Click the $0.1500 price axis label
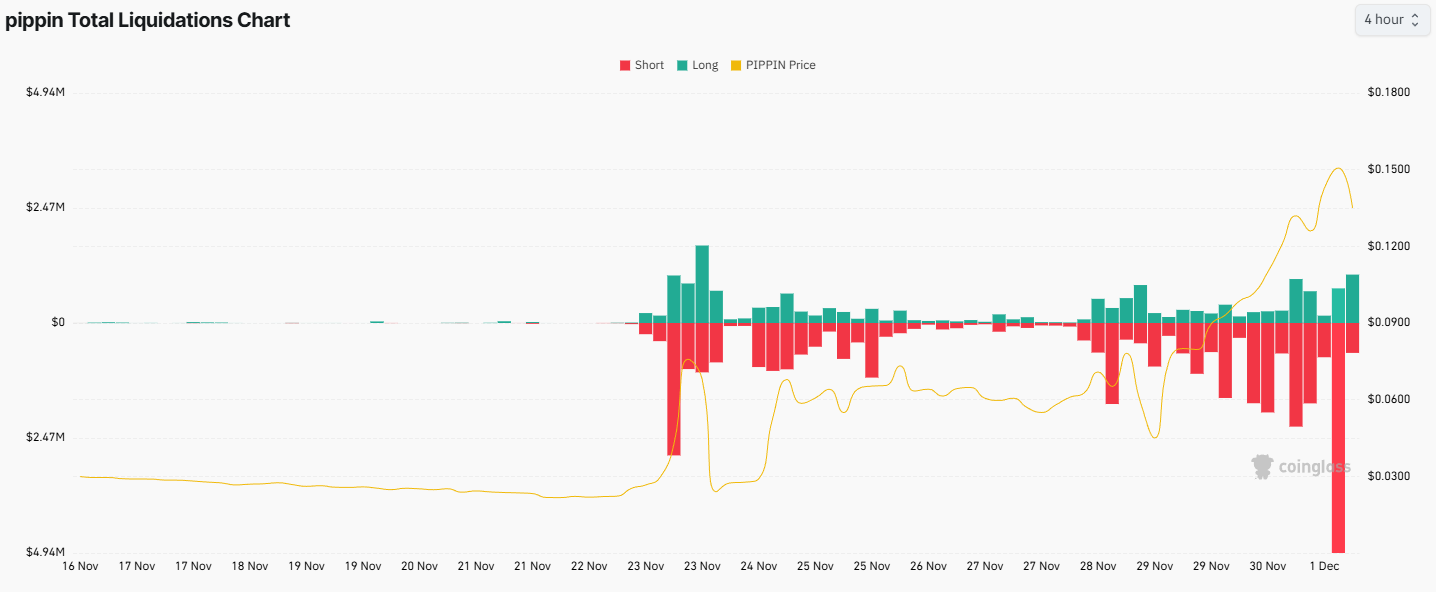Viewport: 1436px width, 592px height. click(1388, 168)
